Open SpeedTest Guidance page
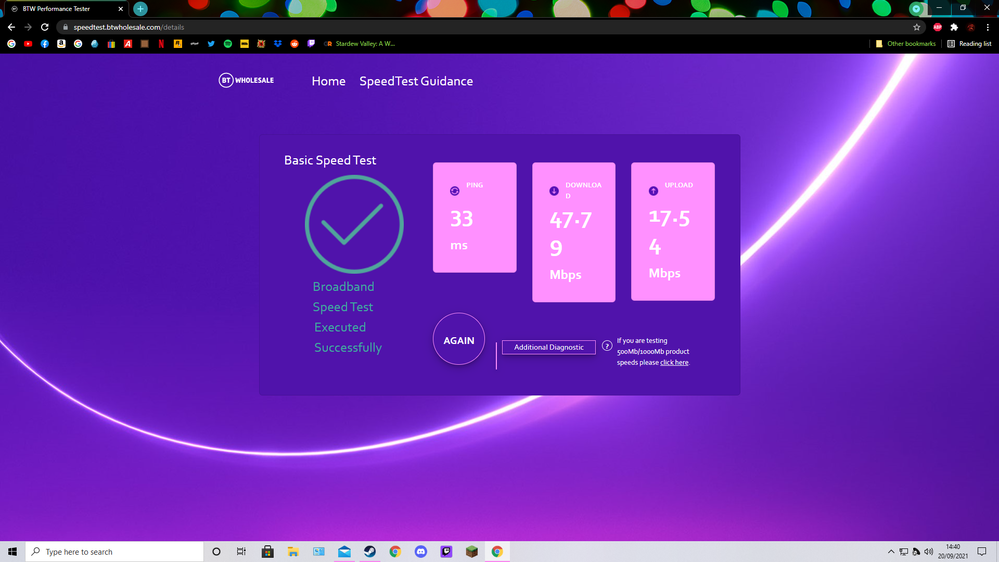 click(416, 81)
